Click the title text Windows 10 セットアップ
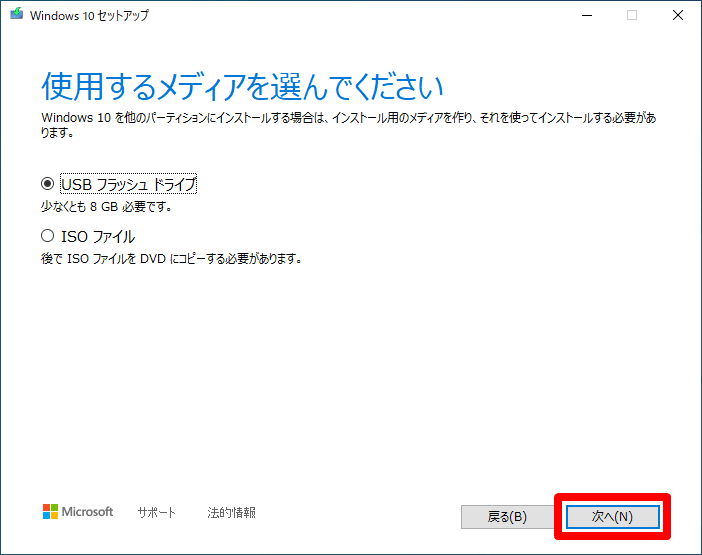702x555 pixels. (89, 16)
